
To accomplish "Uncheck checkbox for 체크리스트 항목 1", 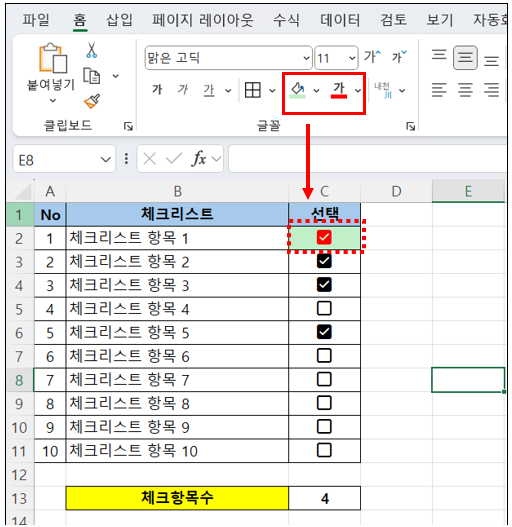I will tap(324, 238).
